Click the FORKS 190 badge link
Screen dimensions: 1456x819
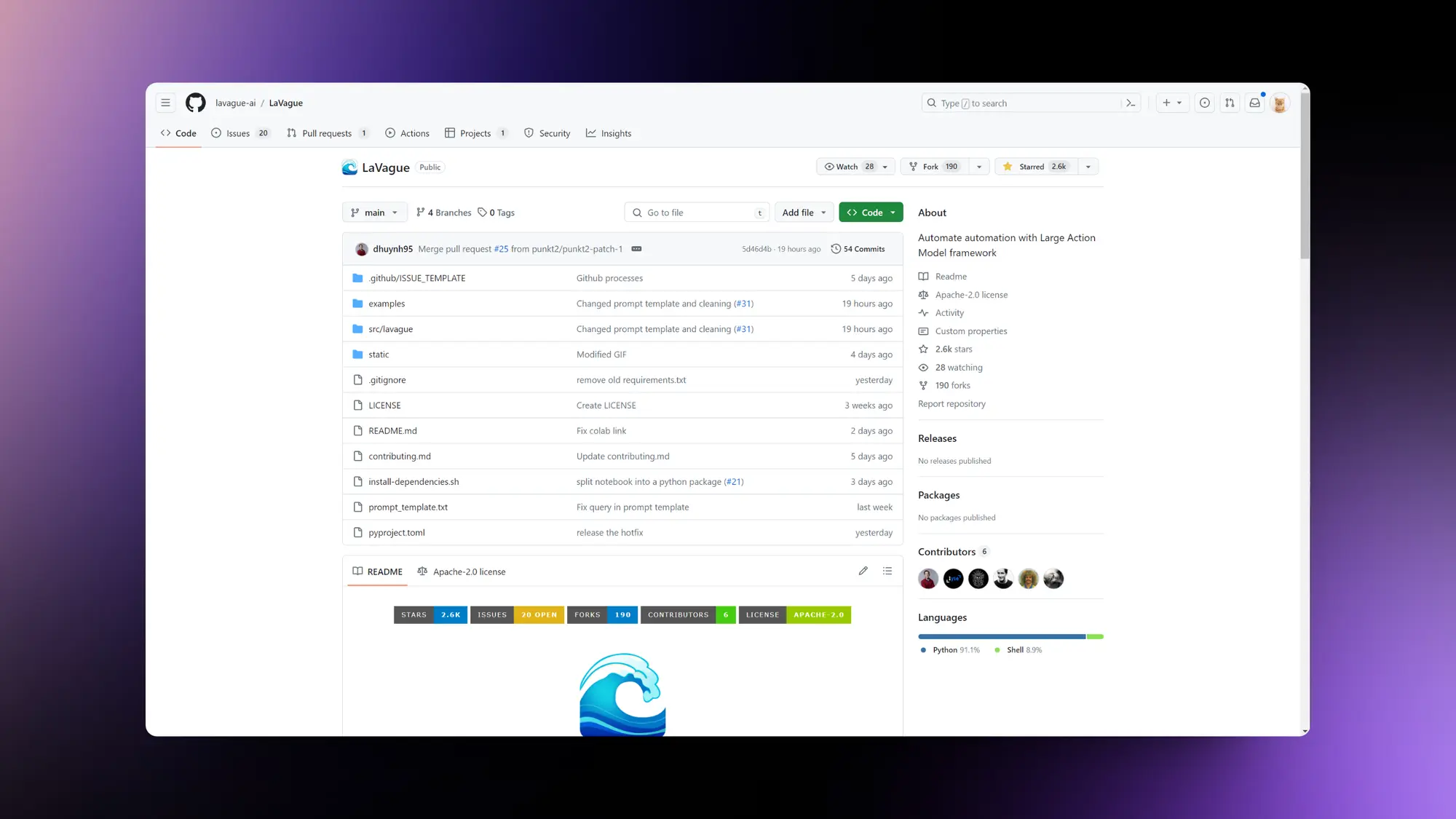click(601, 614)
